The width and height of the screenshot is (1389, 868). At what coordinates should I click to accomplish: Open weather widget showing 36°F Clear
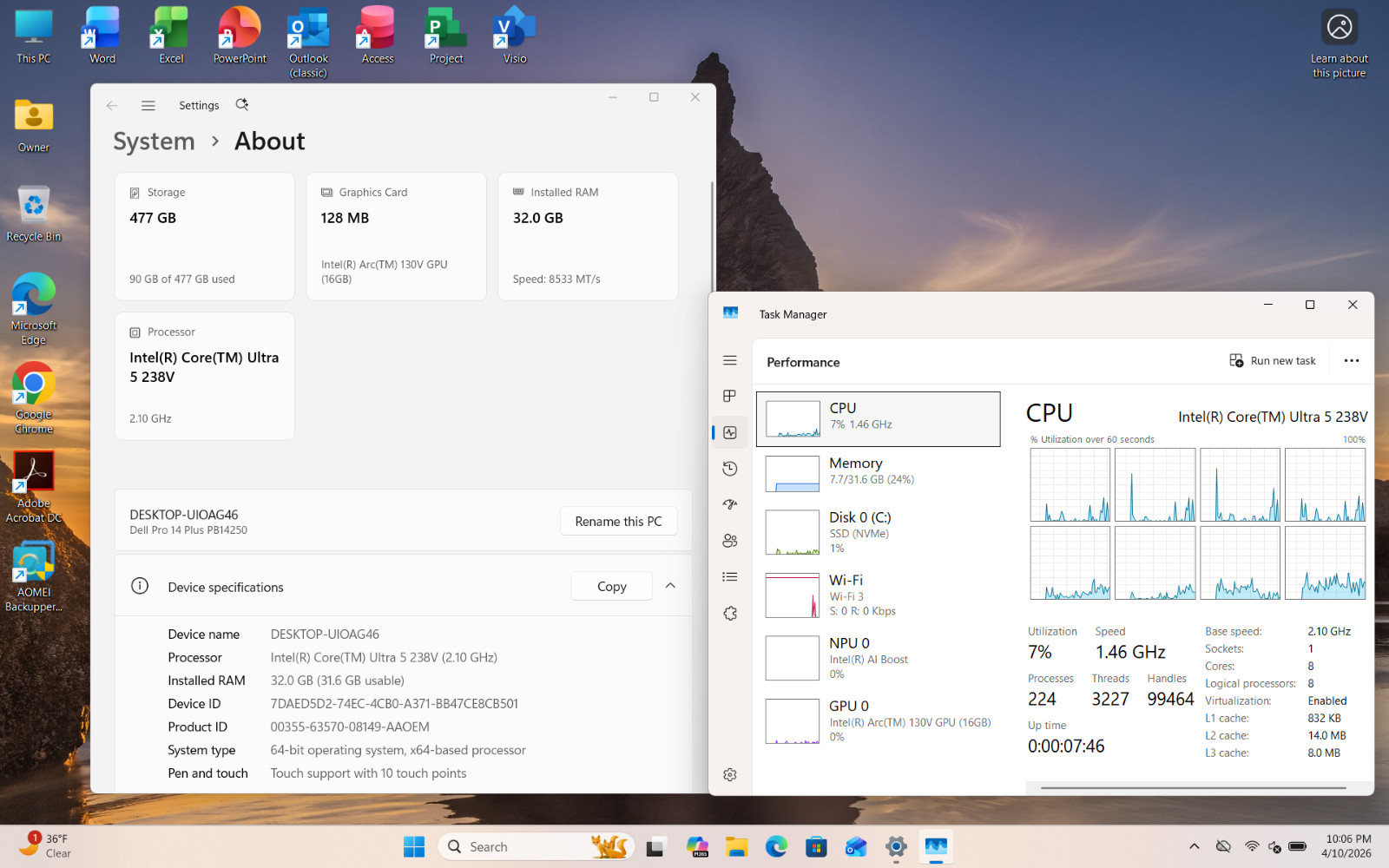click(45, 846)
